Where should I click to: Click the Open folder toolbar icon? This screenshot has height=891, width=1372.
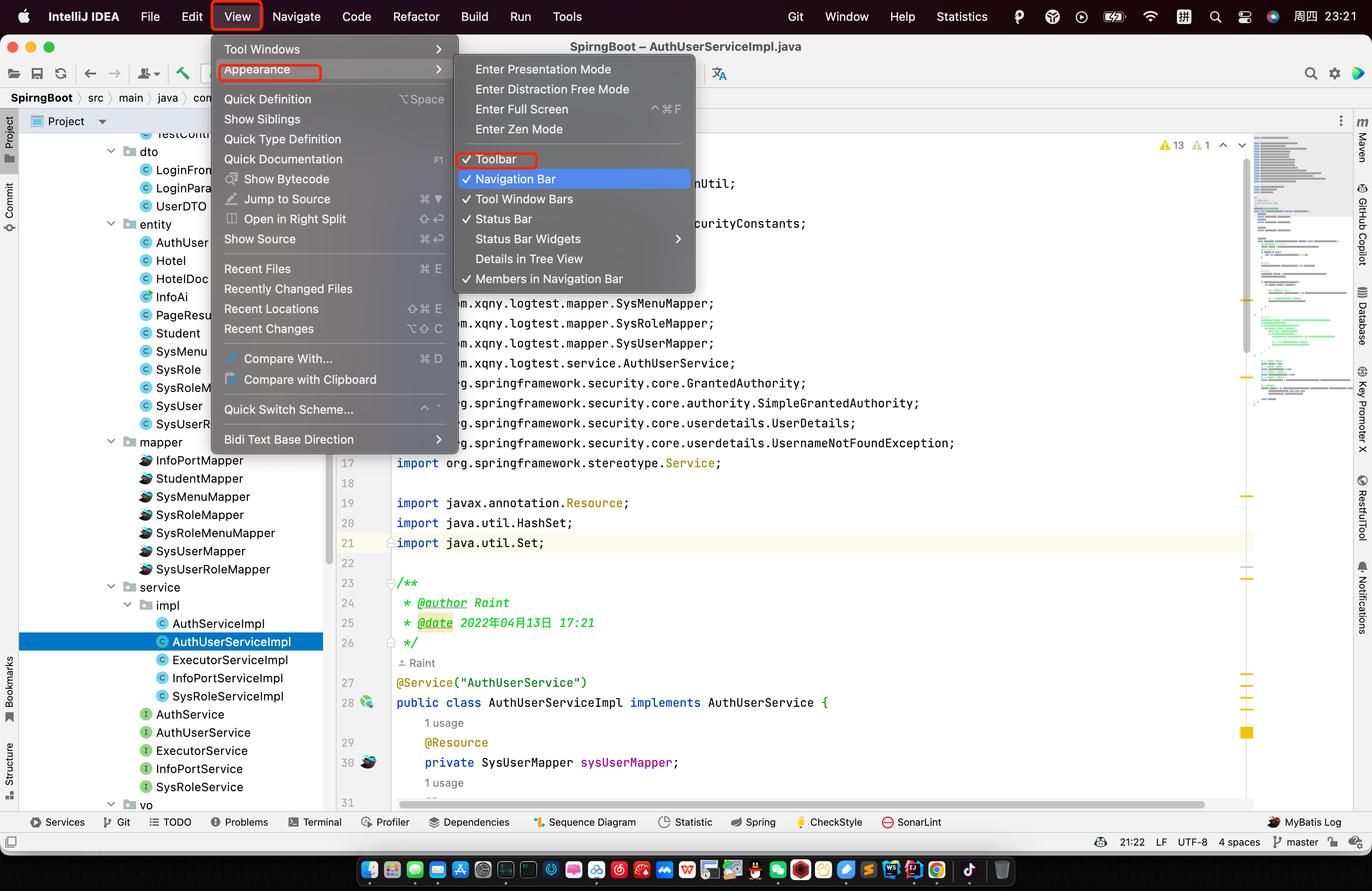(x=15, y=74)
